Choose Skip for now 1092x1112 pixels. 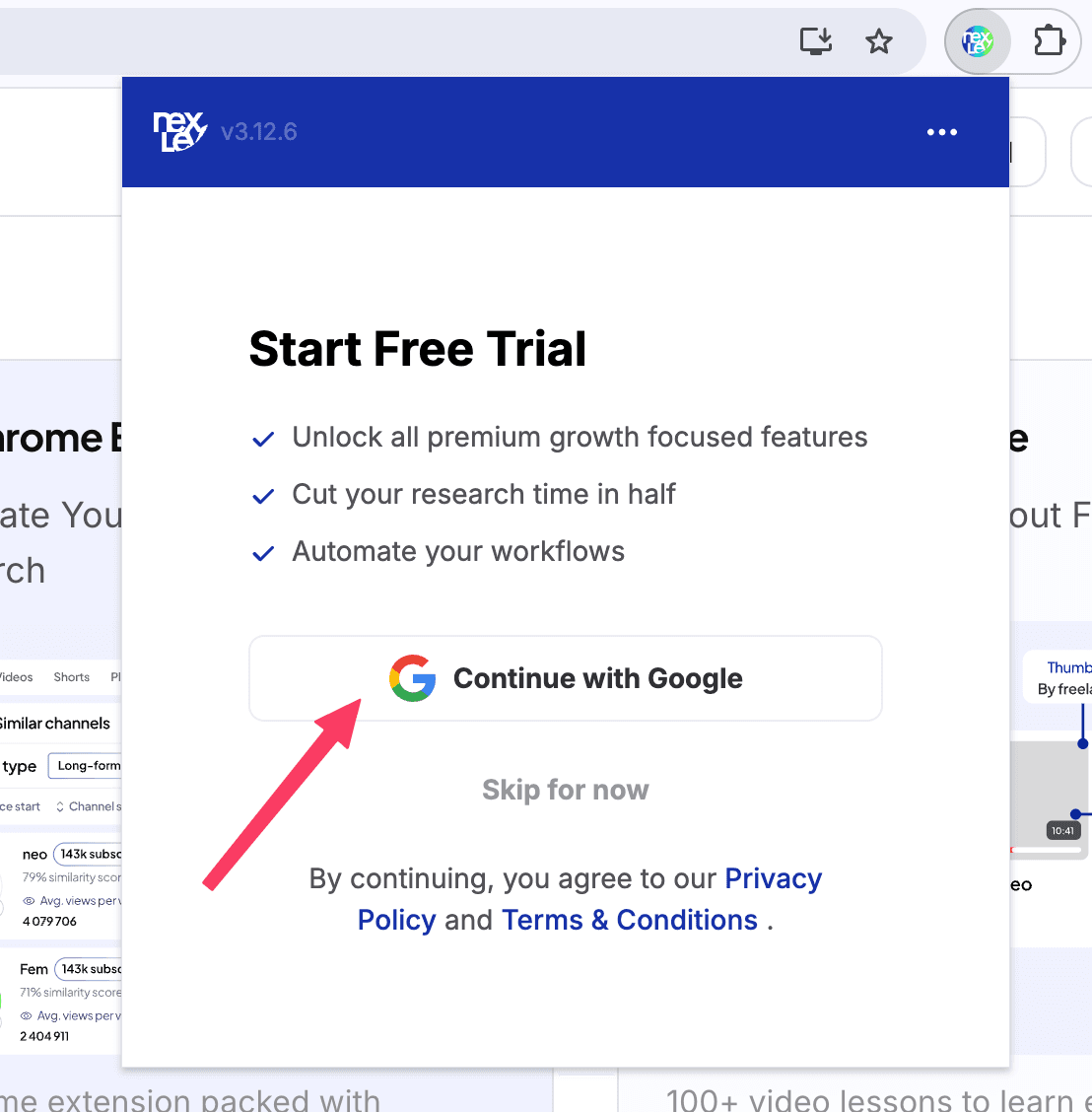(565, 790)
